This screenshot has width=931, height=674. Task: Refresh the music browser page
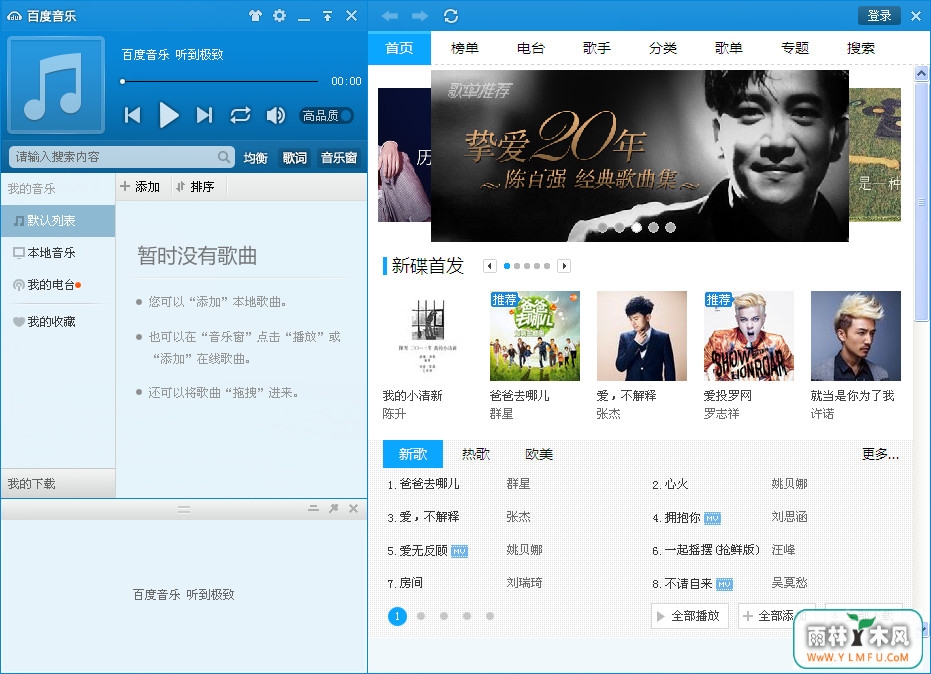click(x=451, y=16)
